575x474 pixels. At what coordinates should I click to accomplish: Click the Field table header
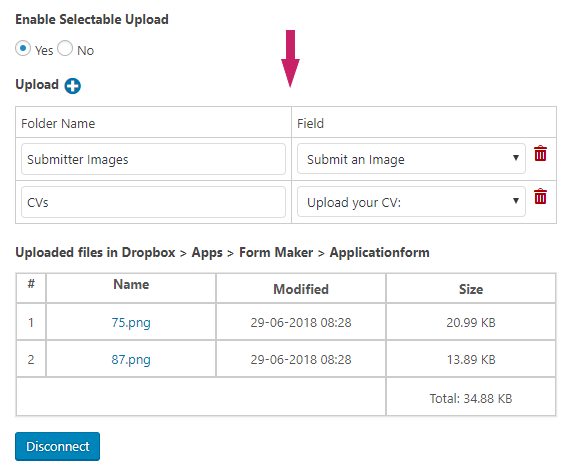[310, 124]
